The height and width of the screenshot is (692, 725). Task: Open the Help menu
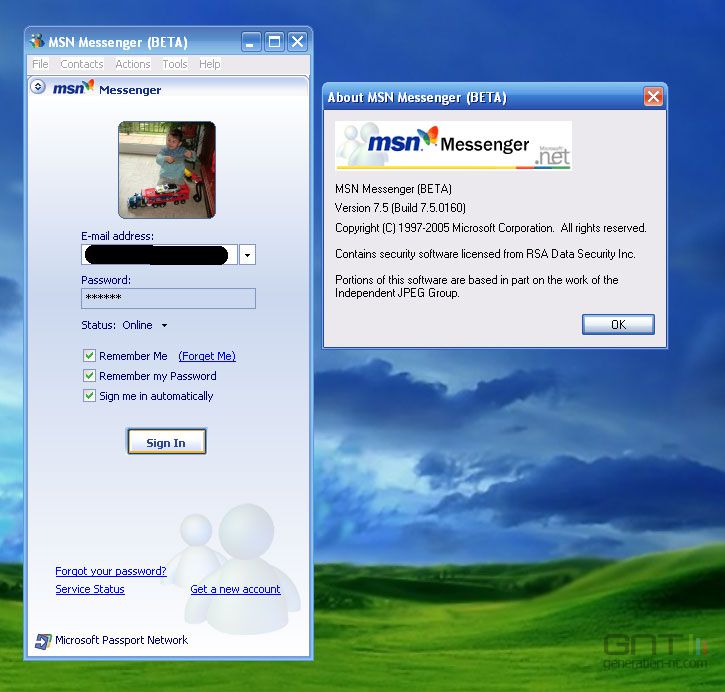click(x=209, y=64)
